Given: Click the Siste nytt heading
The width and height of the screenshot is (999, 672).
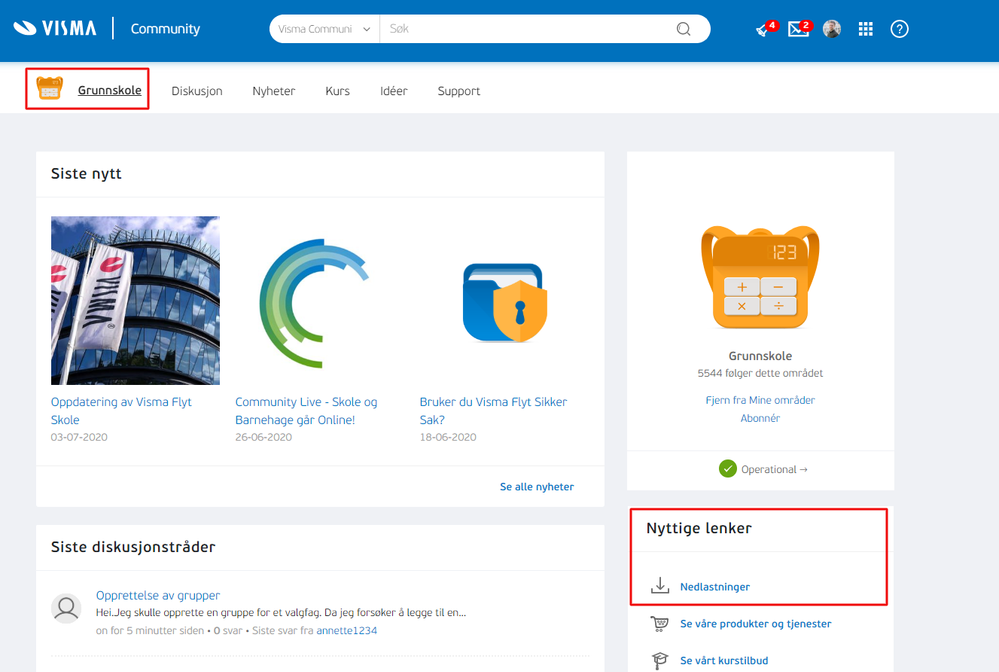Looking at the screenshot, I should [x=86, y=173].
